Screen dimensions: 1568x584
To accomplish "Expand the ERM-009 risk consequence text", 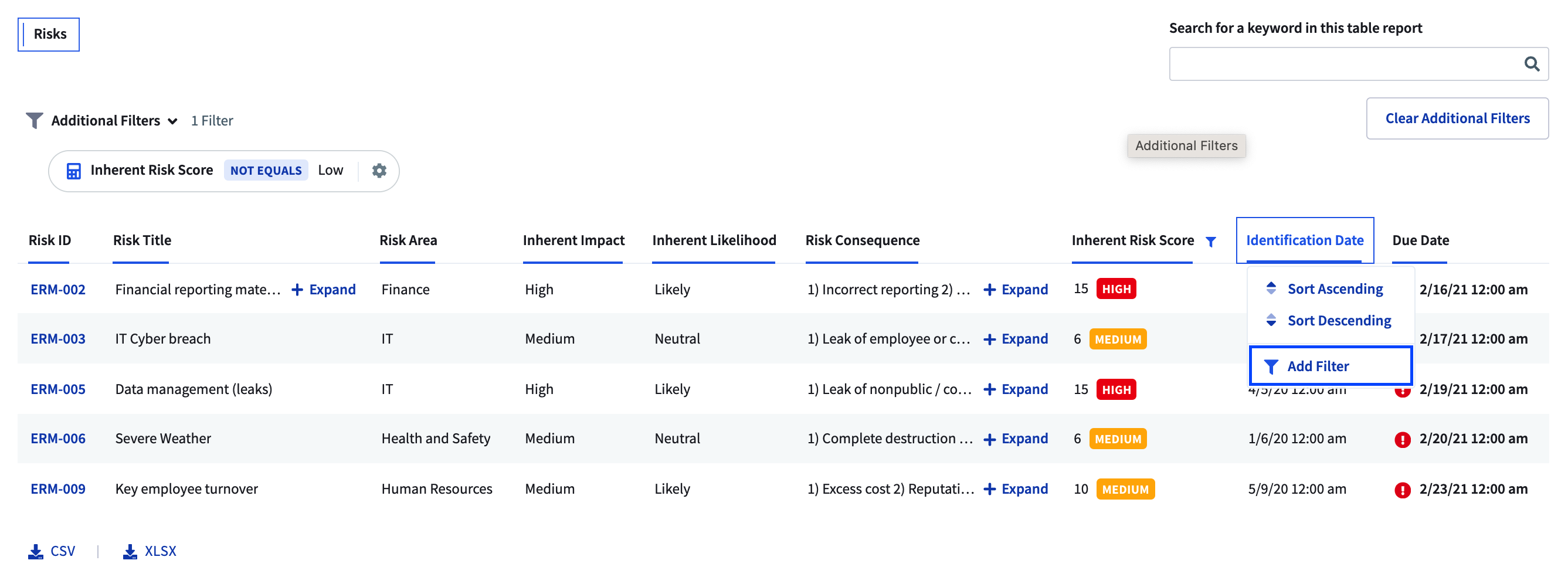I will pos(1015,489).
